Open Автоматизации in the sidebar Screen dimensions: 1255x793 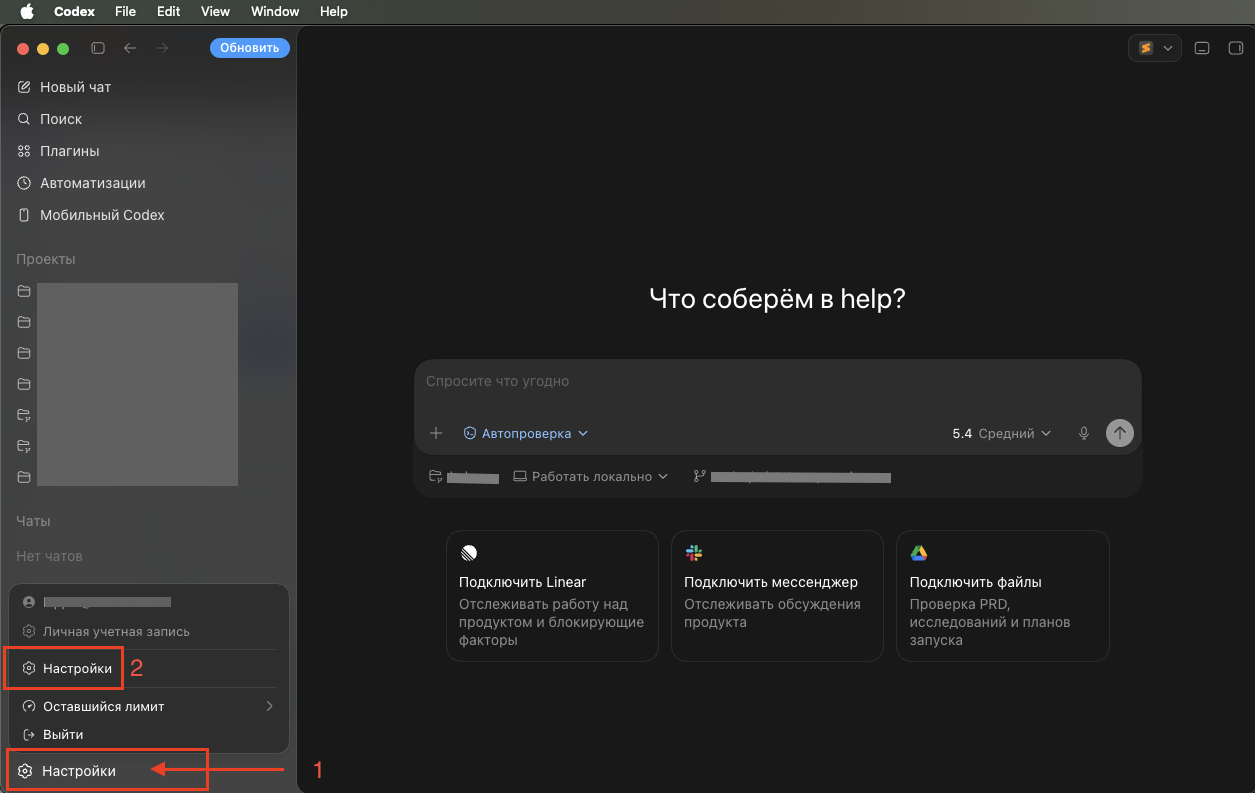148,183
